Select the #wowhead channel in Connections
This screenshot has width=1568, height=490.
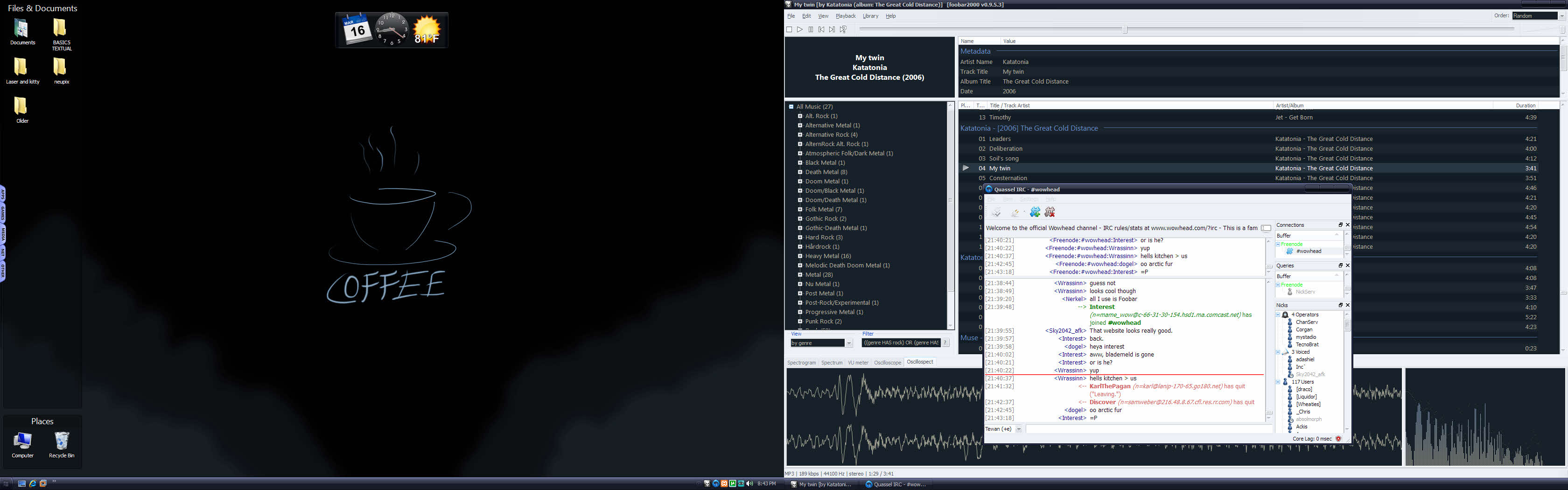[x=1308, y=252]
